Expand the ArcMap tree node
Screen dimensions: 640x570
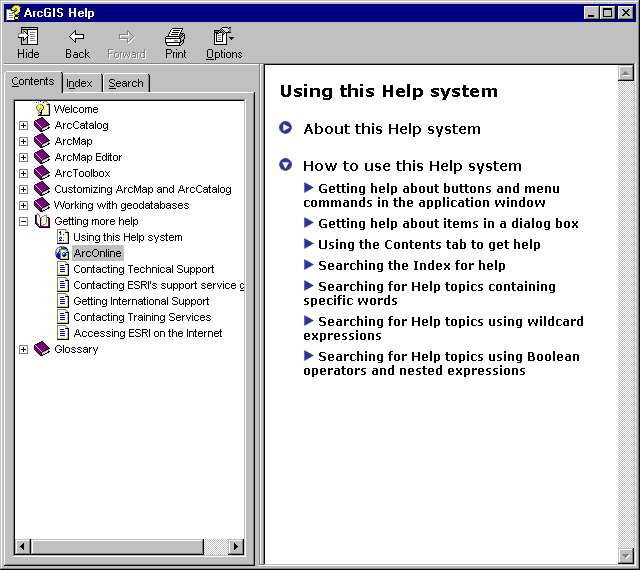click(24, 141)
